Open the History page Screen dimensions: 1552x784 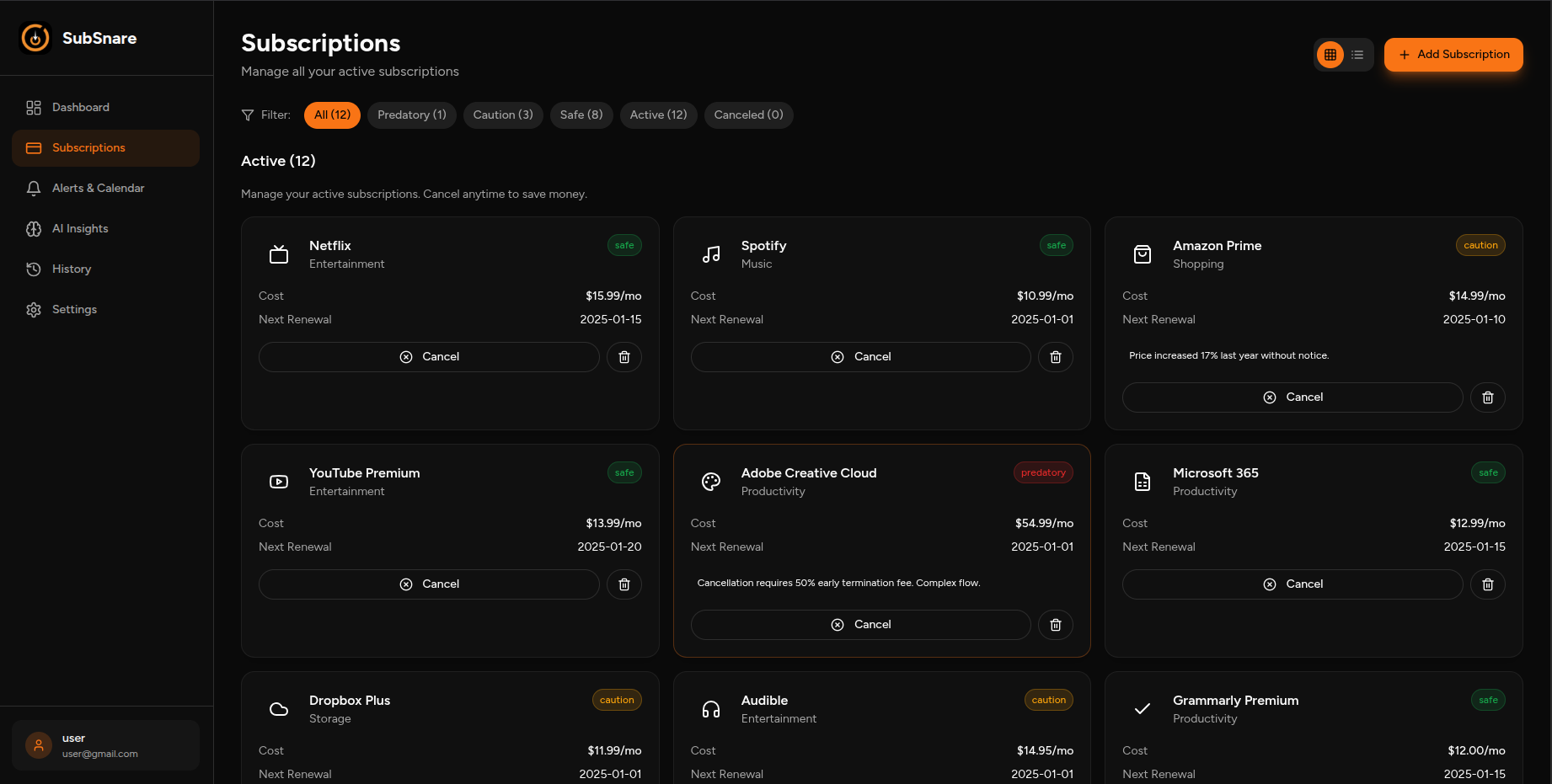click(x=105, y=269)
